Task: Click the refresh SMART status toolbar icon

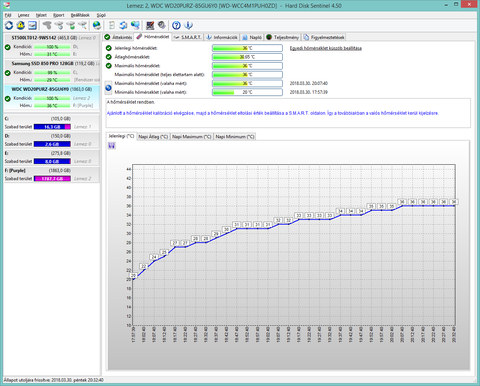Action: coord(9,25)
